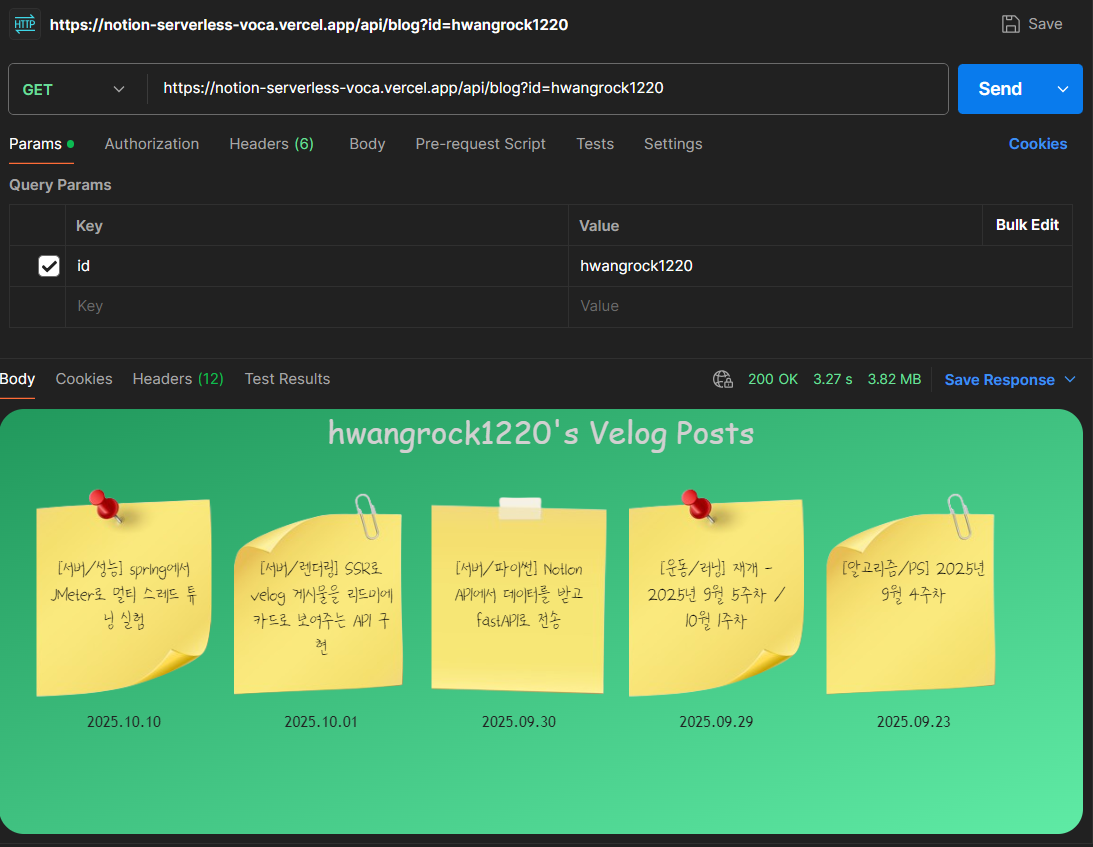Click the Save floppy disk icon
Screen dimensions: 1093x847
click(x=1010, y=24)
